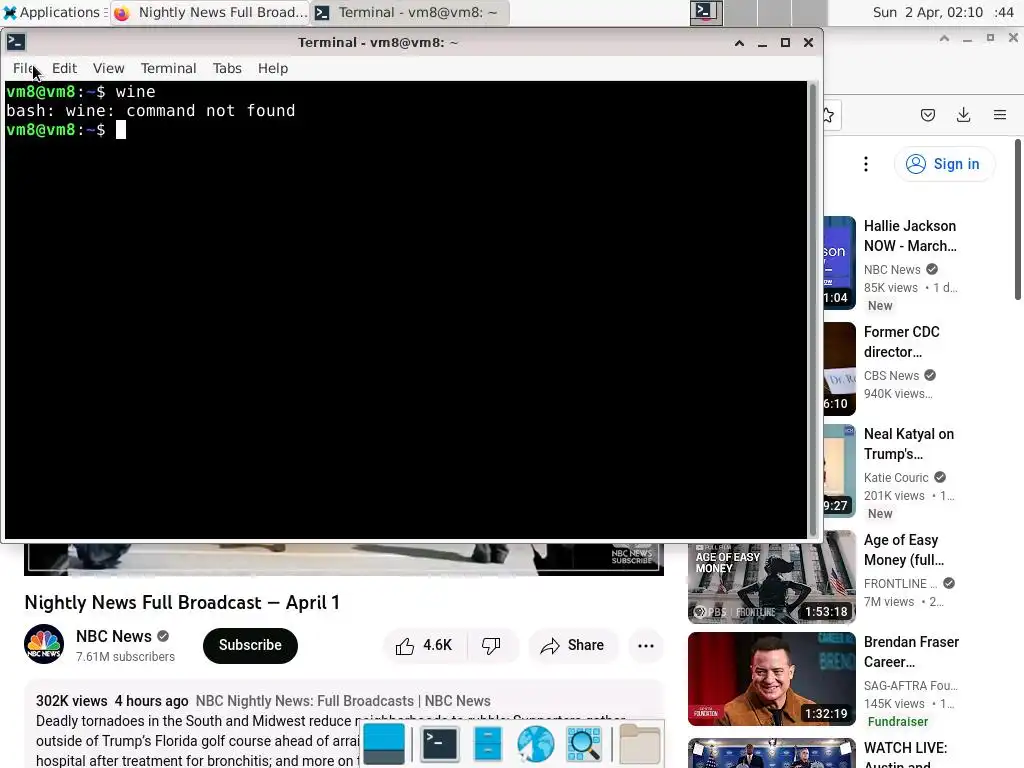The image size is (1024, 768).
Task: Click the YouTube Sign in button
Action: pos(944,164)
